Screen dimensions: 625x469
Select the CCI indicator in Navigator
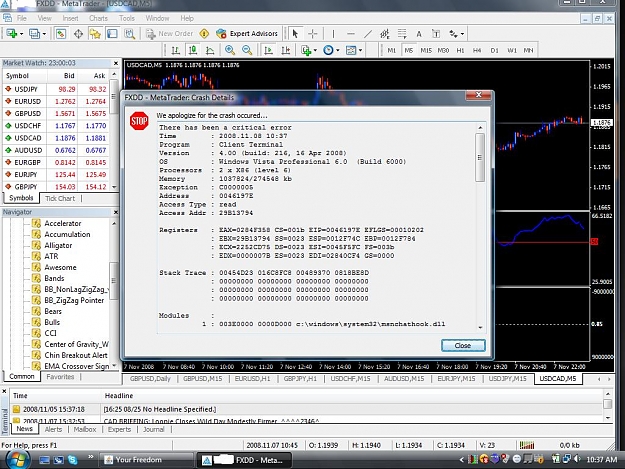[50, 333]
